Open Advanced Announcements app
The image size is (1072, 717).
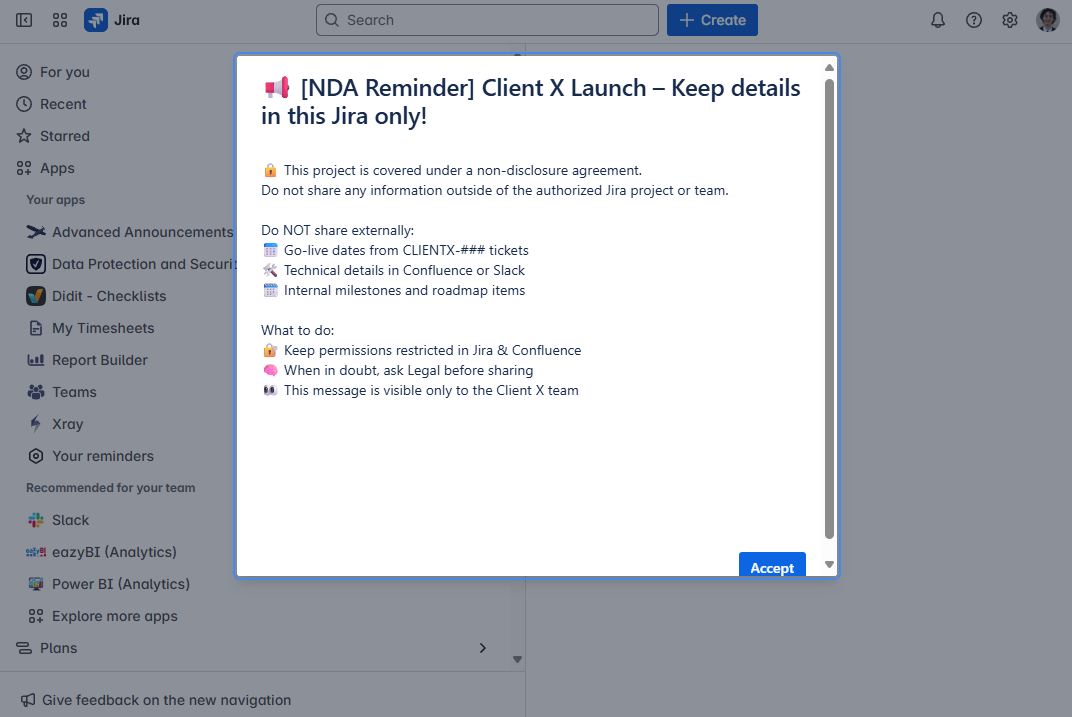(x=143, y=232)
